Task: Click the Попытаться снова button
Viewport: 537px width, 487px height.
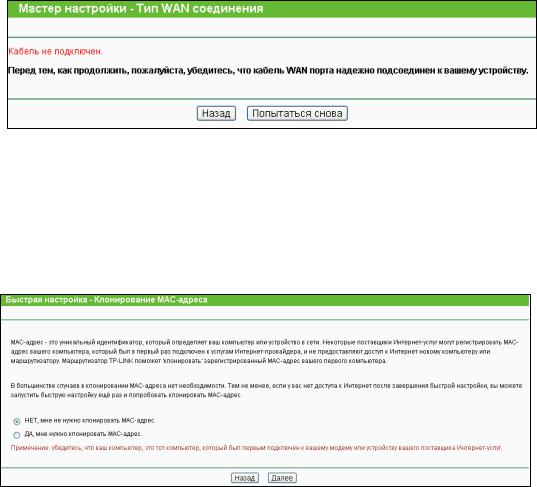Action: (297, 113)
